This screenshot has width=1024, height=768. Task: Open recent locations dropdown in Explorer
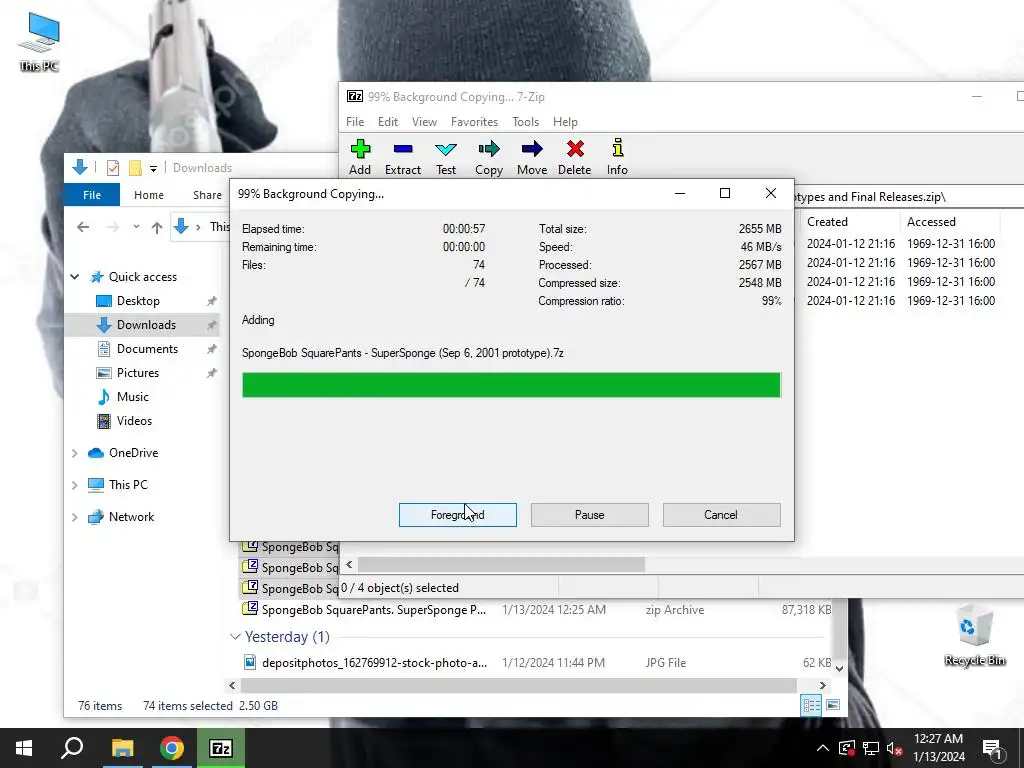point(136,227)
